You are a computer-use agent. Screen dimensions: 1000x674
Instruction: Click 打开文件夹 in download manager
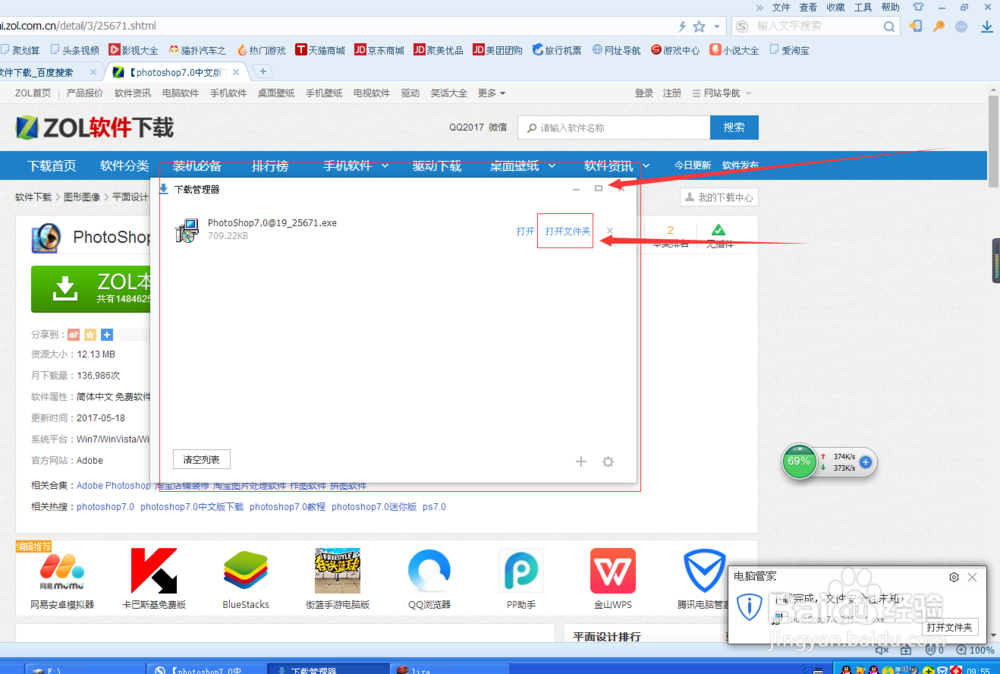click(568, 231)
